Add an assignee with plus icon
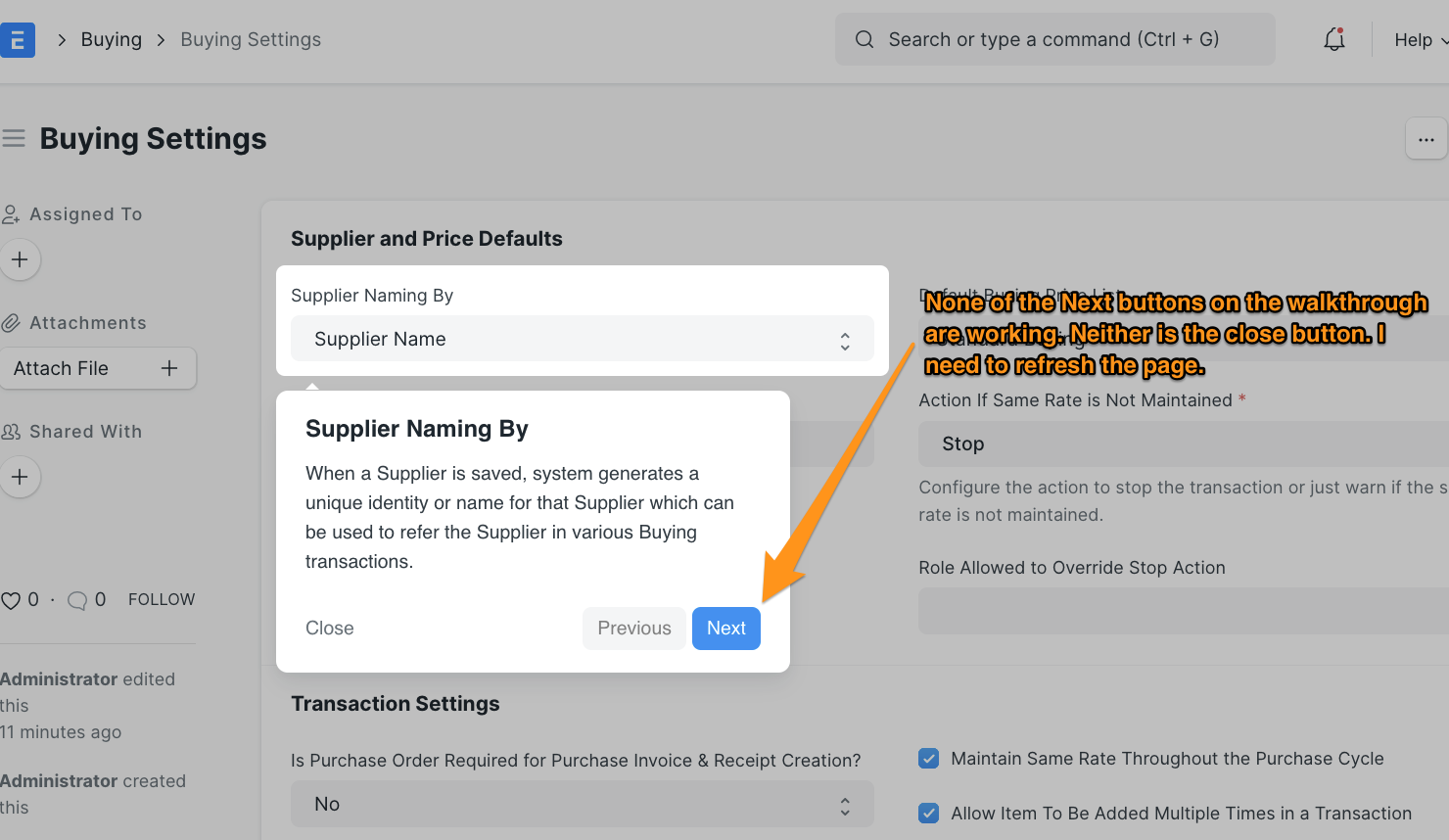This screenshot has height=840, width=1449. click(x=20, y=260)
